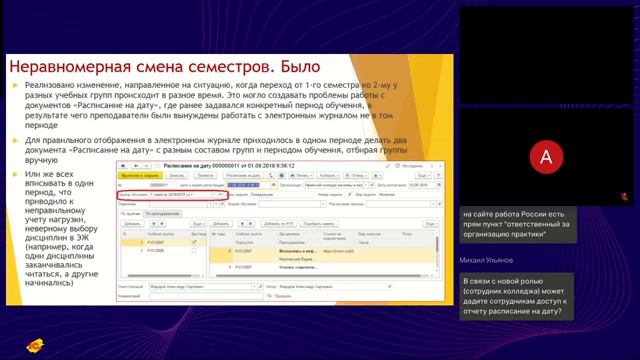Click the Провести button
This screenshot has height=360, width=640.
pos(205,176)
